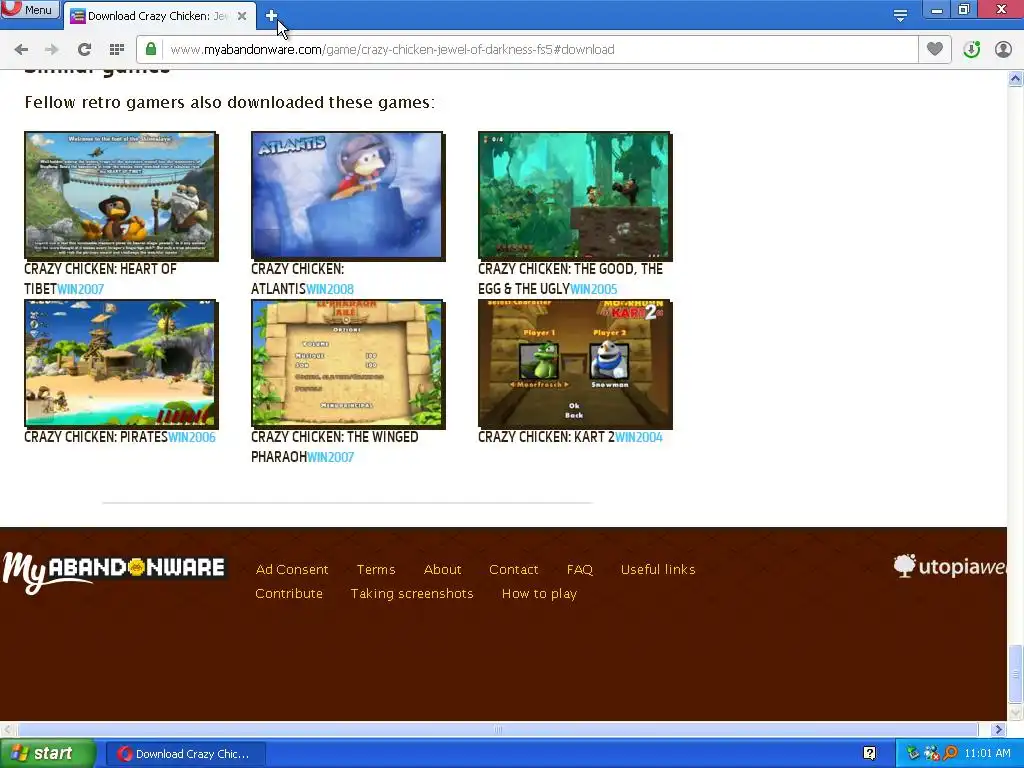Open the user account profile icon
This screenshot has width=1024, height=768.
1003,50
